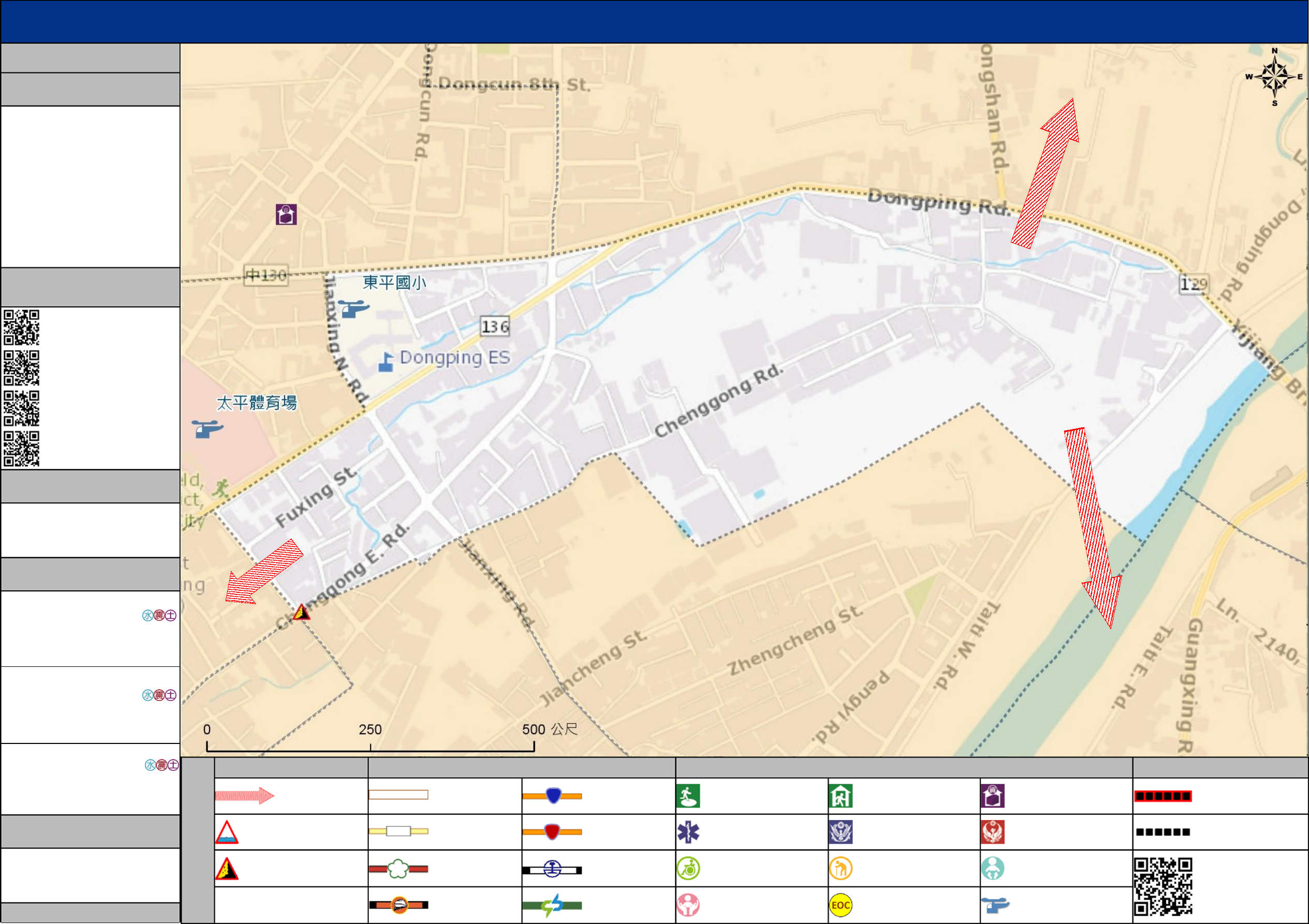Image resolution: width=1309 pixels, height=924 pixels.
Task: Click the Jianxing N. Rd. label
Action: pyautogui.click(x=346, y=340)
